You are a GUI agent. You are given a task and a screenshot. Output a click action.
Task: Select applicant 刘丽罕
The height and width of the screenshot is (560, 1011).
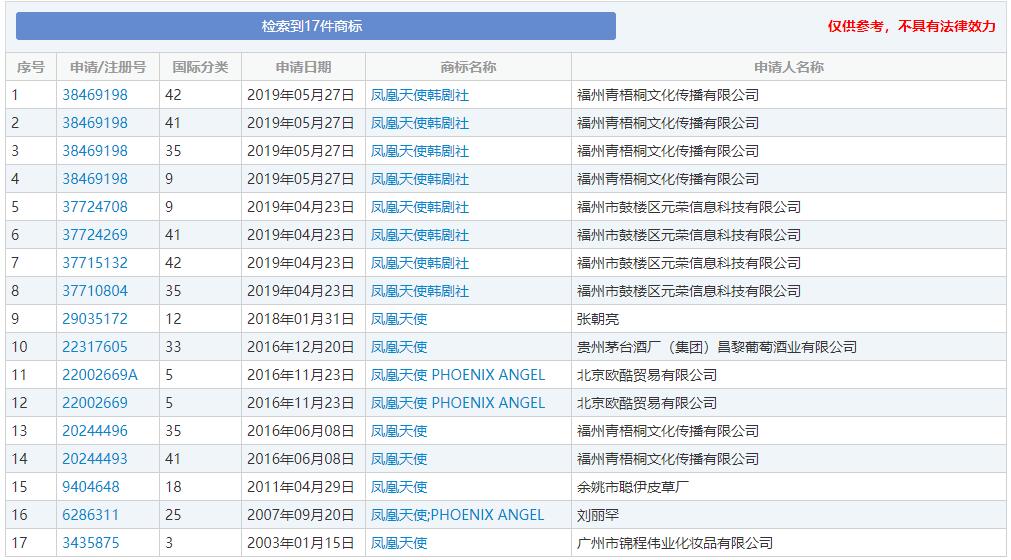[598, 515]
